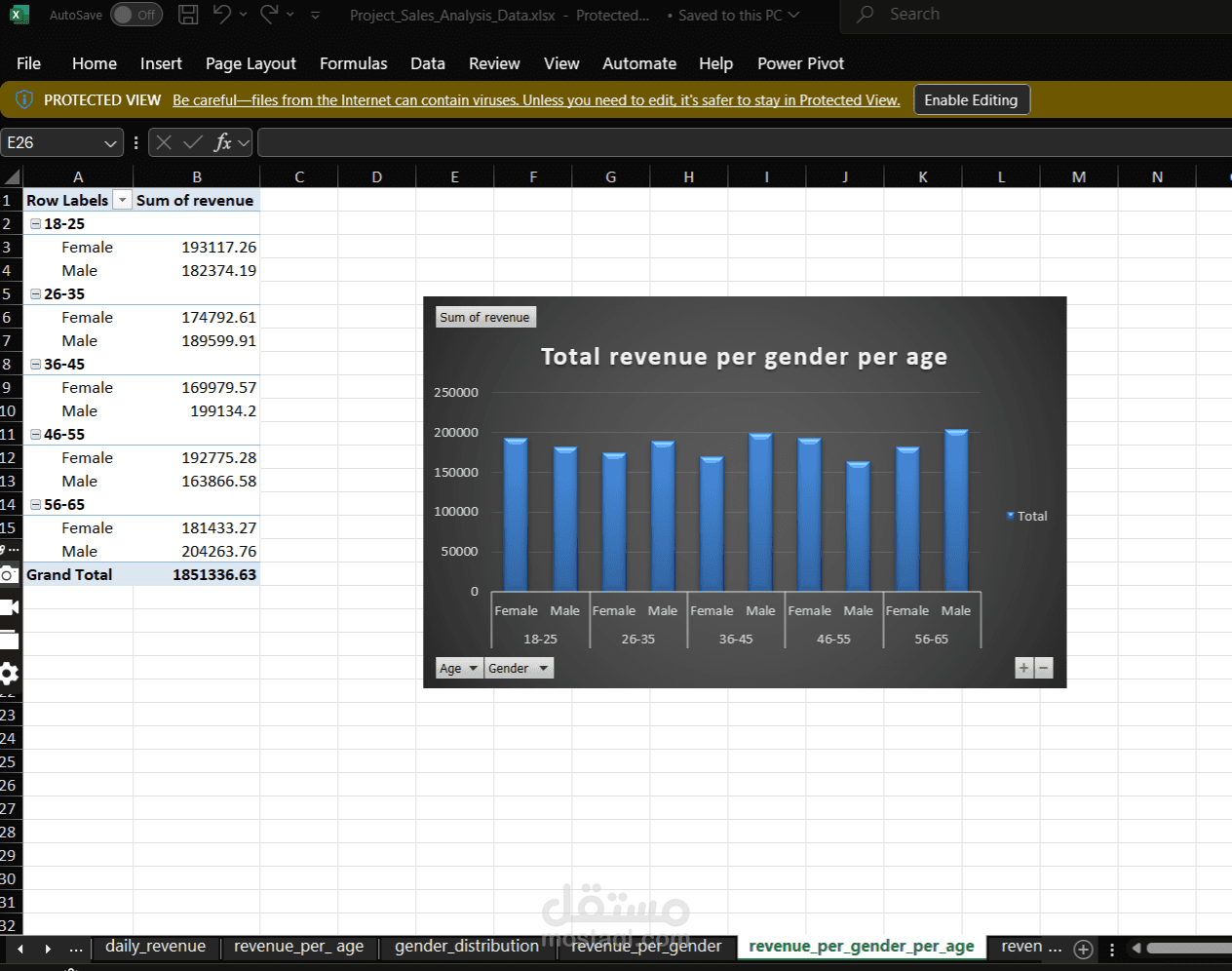Open the Review ribbon tab

click(494, 63)
